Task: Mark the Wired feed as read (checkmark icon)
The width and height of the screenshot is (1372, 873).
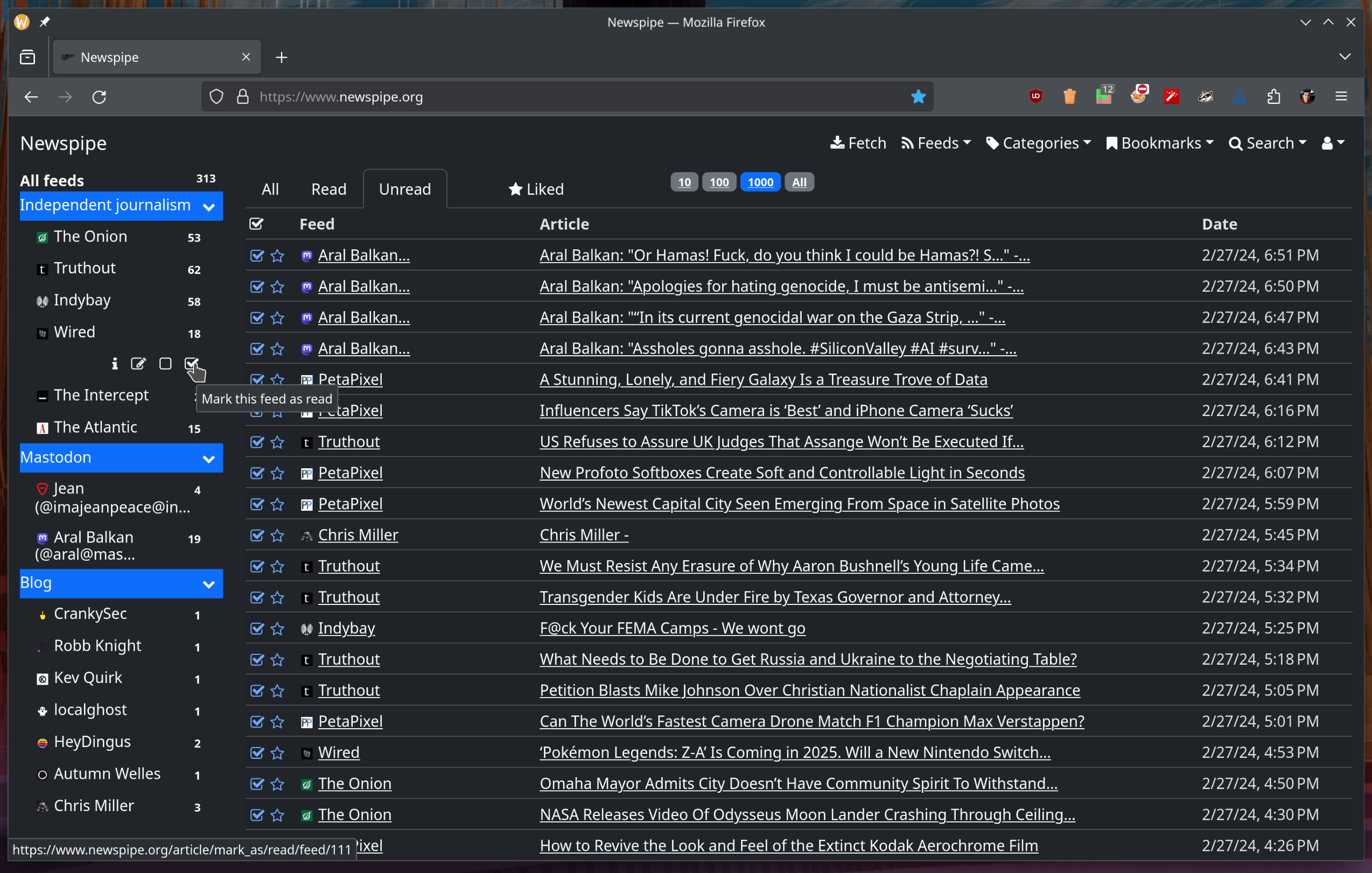Action: [x=192, y=363]
